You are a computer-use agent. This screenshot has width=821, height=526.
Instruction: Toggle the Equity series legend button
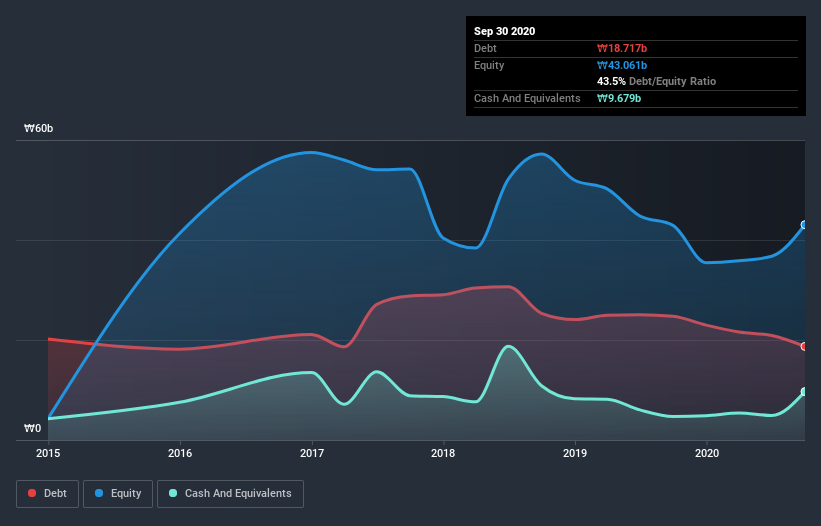click(x=118, y=494)
